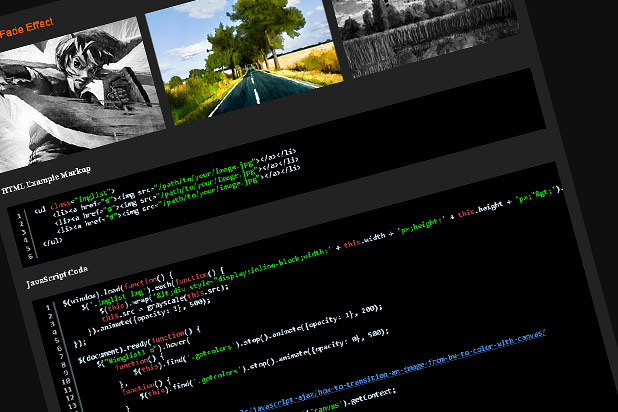Open the blue how-to-transition-an-image URL link
618x412 pixels.
pyautogui.click(x=392, y=372)
